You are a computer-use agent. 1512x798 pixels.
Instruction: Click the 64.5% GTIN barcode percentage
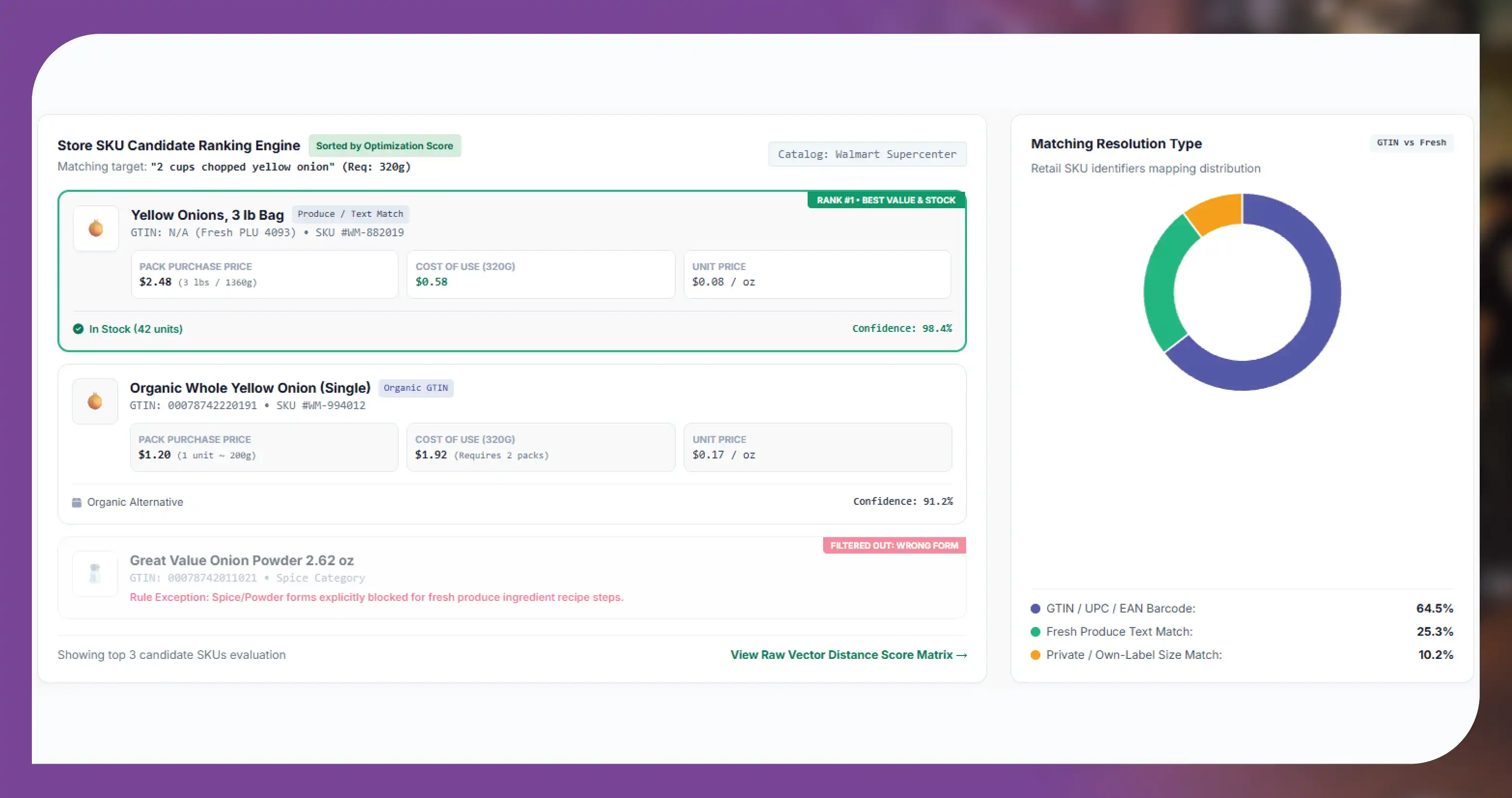coord(1435,608)
